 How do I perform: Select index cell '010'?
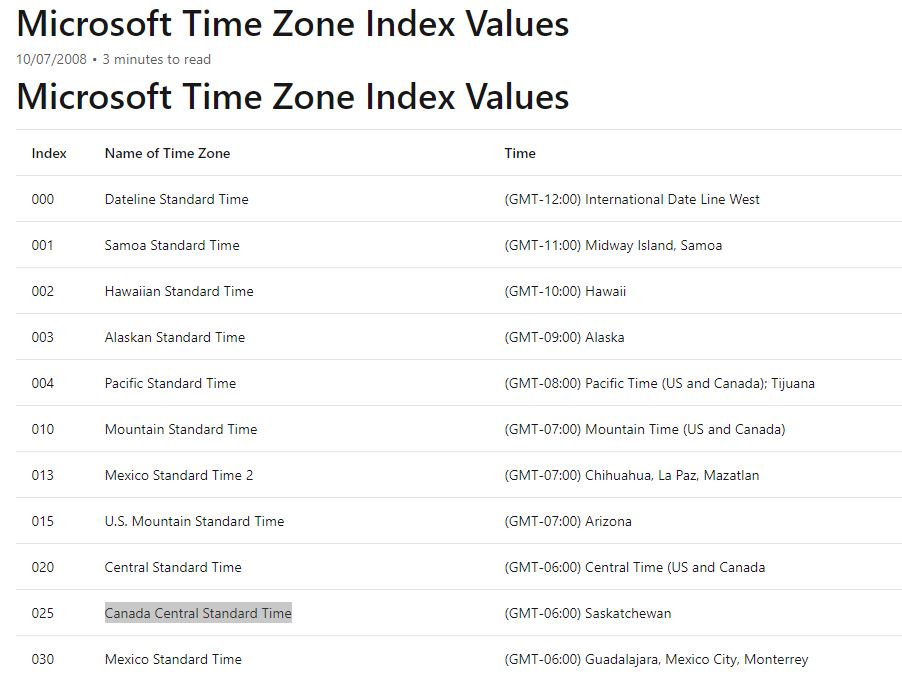(x=43, y=429)
